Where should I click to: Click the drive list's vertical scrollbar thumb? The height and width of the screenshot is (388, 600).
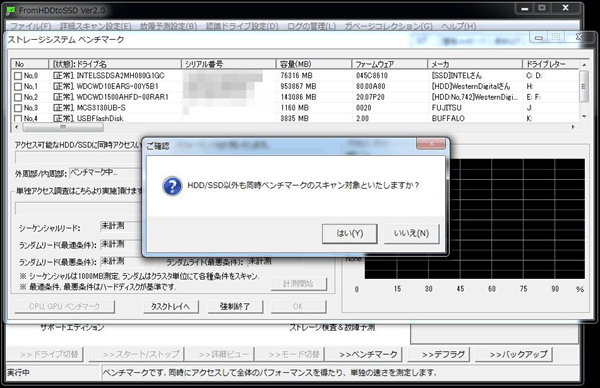[x=584, y=86]
